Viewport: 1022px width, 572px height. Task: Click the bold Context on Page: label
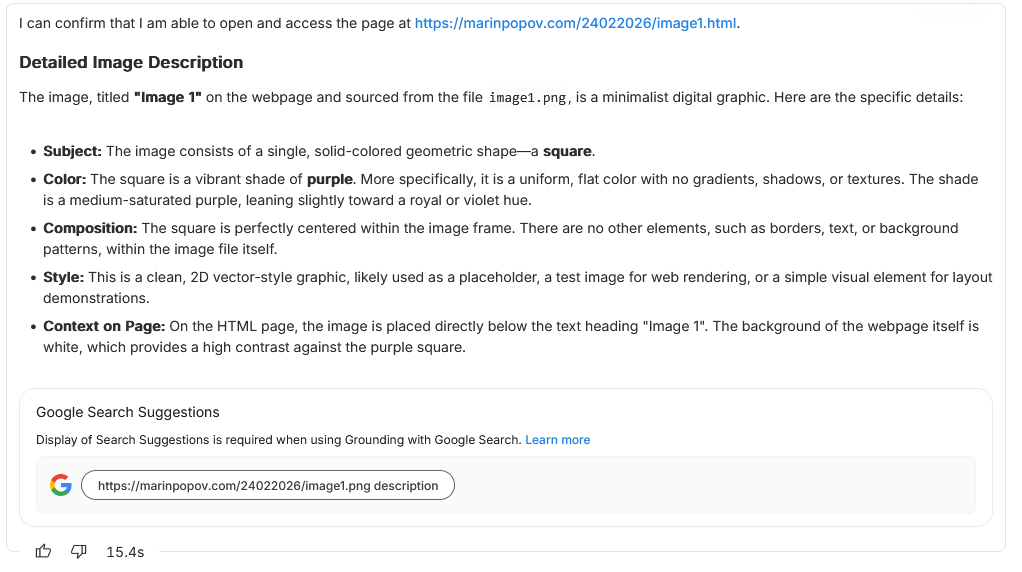(x=104, y=326)
